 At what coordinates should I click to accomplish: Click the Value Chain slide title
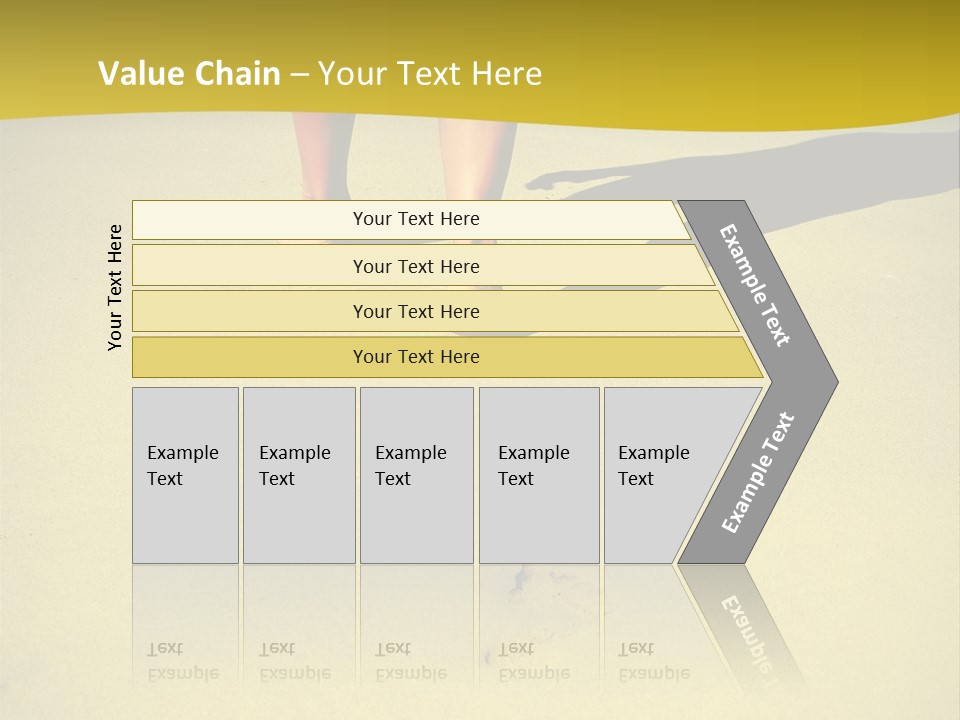190,74
